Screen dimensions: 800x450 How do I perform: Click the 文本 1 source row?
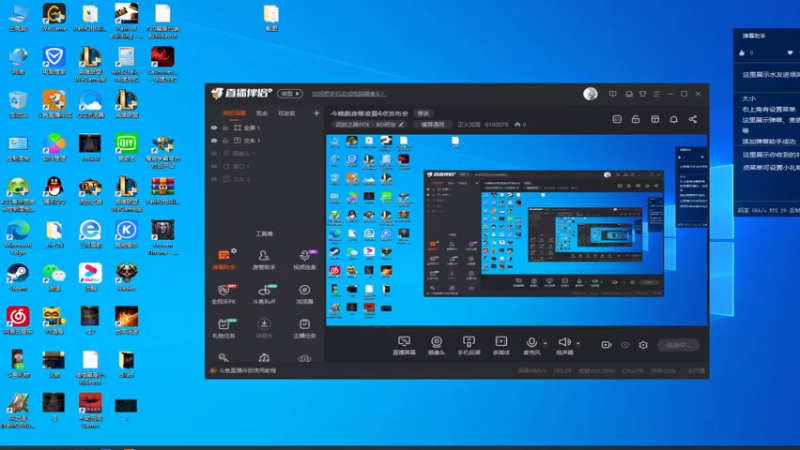(263, 141)
